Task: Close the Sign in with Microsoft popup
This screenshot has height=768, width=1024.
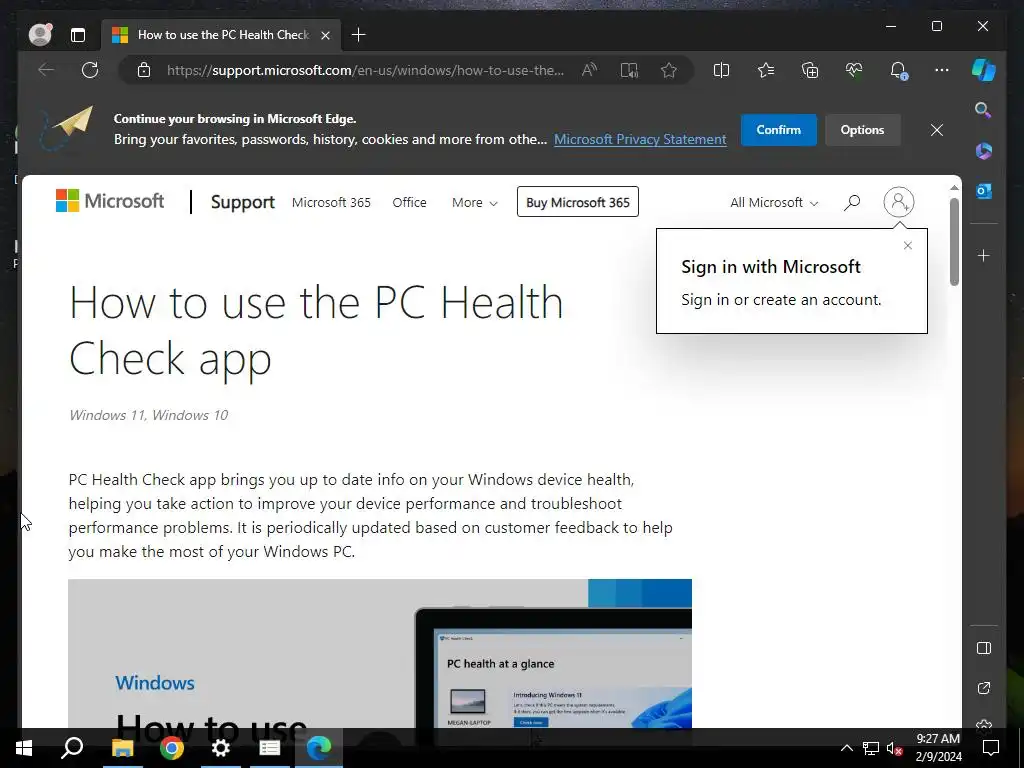Action: 908,246
